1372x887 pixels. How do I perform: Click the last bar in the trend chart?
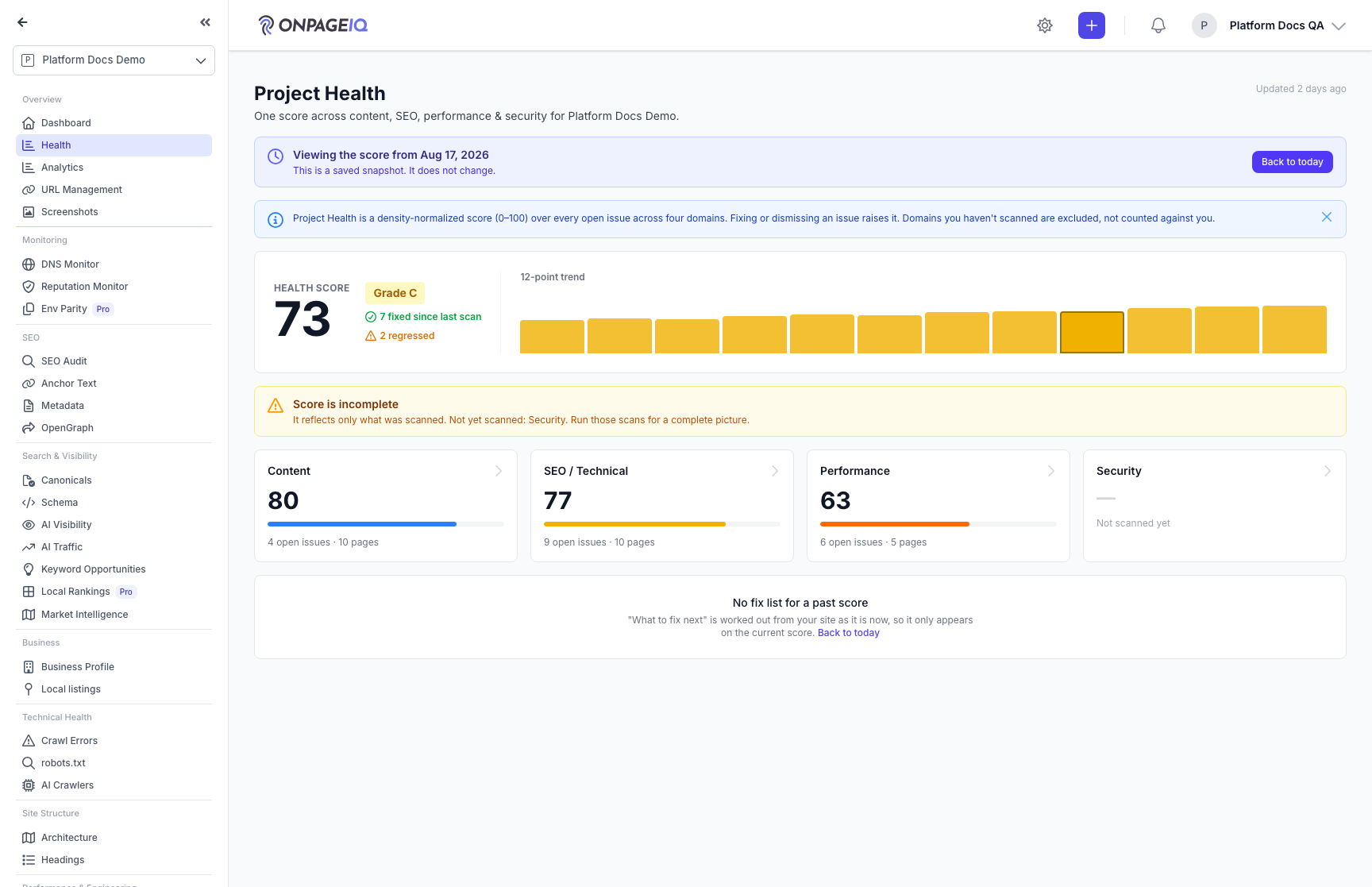[1294, 330]
